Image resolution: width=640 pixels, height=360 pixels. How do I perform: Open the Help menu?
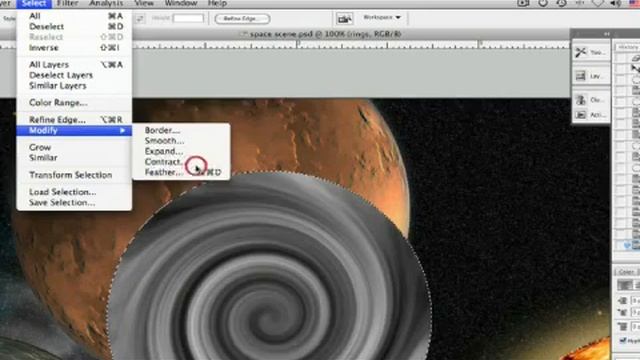point(218,3)
